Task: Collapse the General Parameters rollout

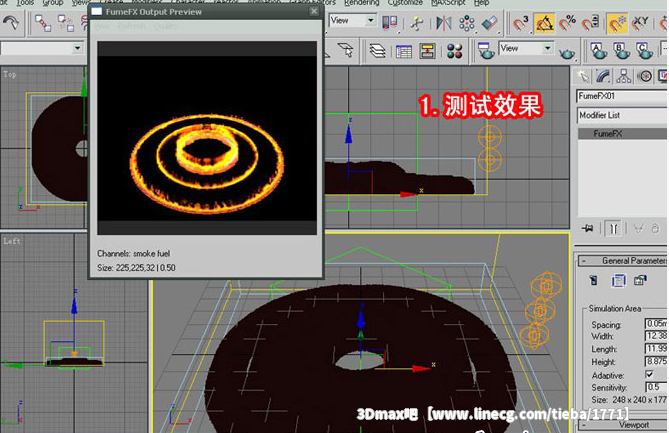Action: [x=622, y=261]
